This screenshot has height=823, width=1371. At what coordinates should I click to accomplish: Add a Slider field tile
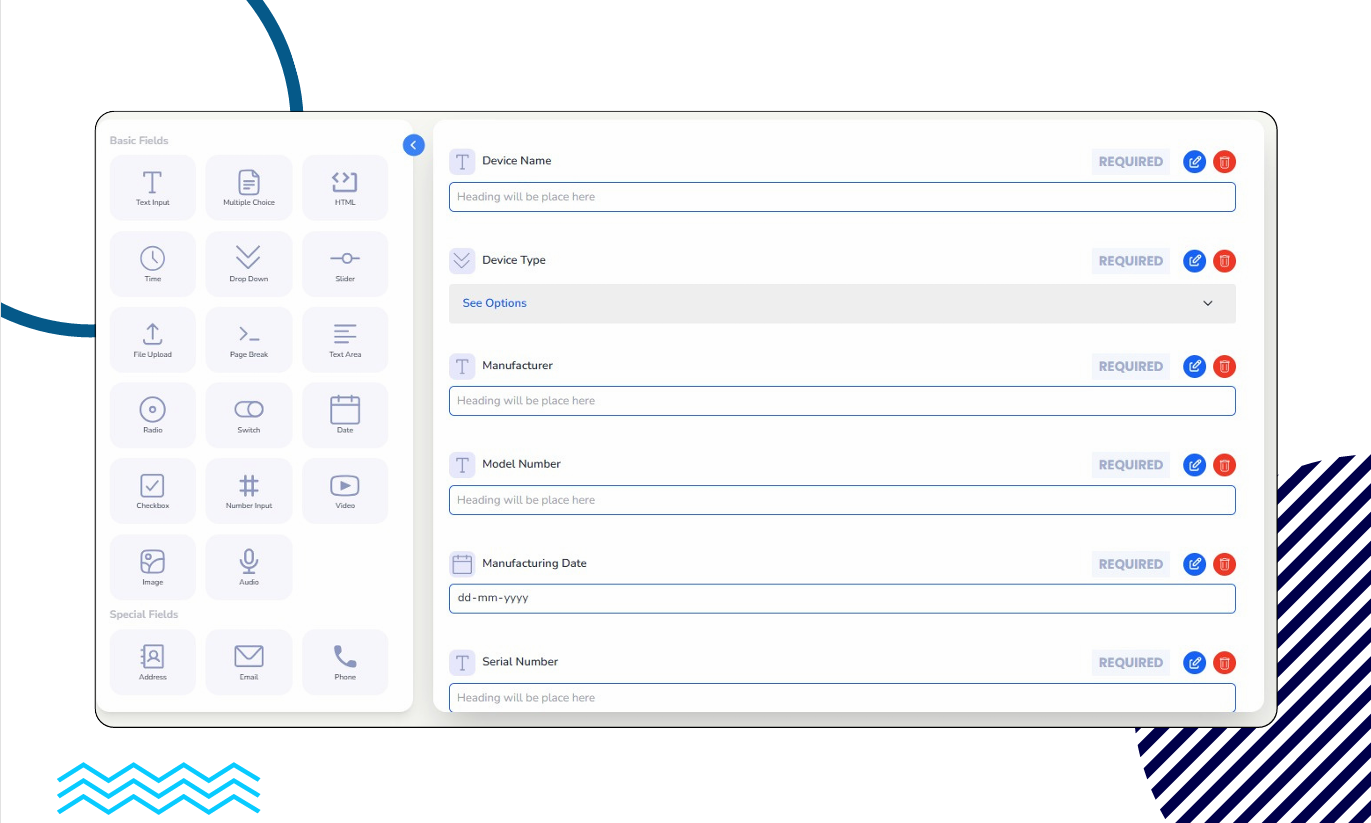[345, 263]
